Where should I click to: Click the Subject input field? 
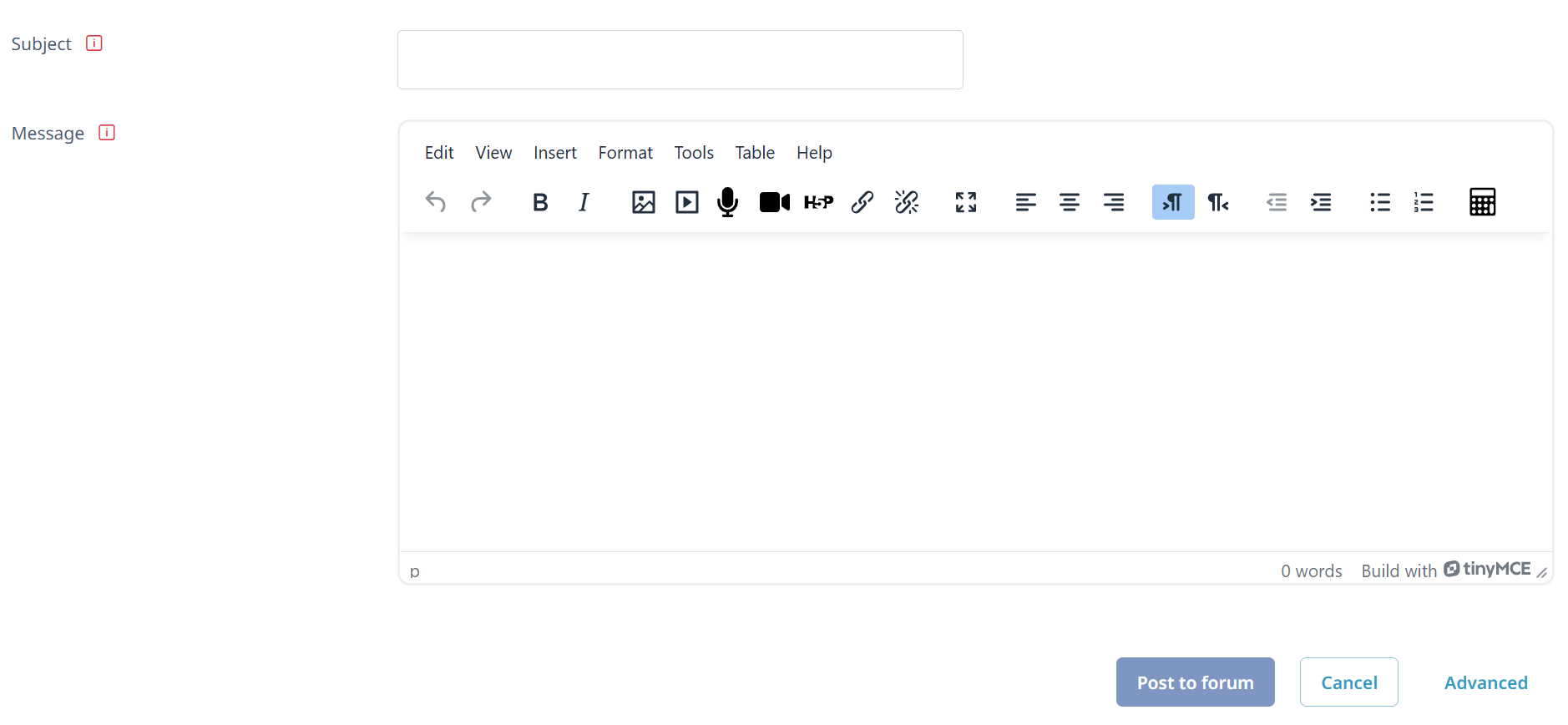pyautogui.click(x=680, y=60)
